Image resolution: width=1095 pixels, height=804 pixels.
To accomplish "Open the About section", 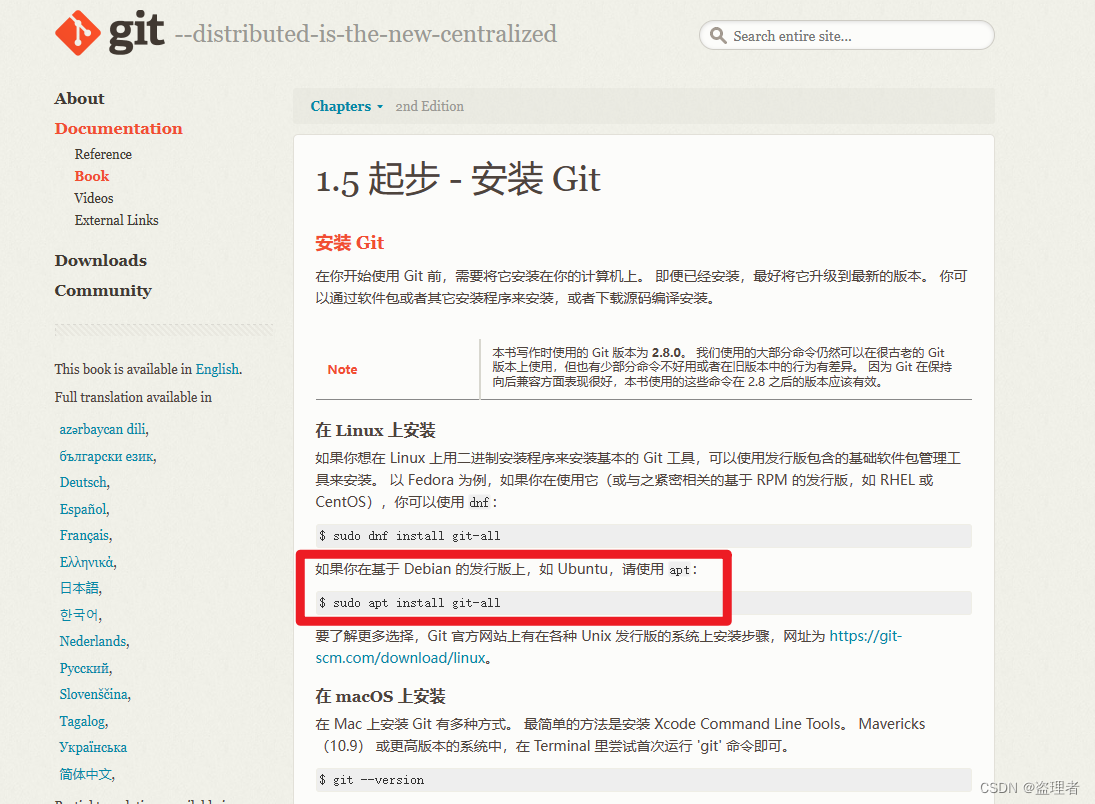I will coord(80,98).
